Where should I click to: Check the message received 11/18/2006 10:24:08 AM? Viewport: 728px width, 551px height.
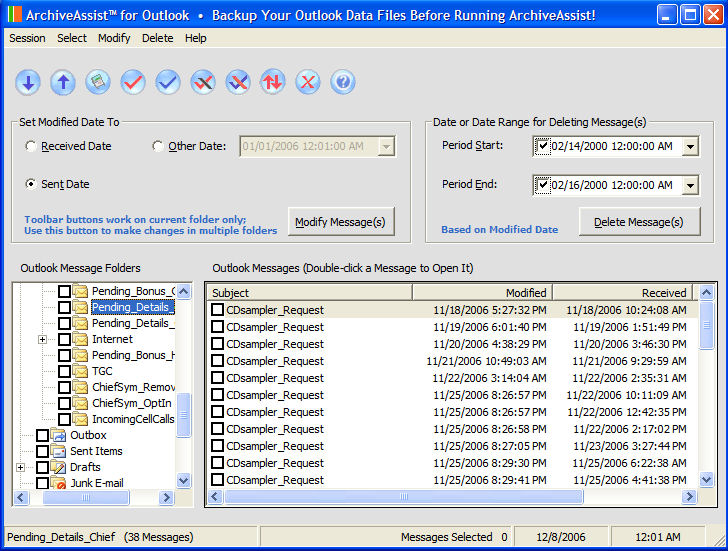click(217, 310)
